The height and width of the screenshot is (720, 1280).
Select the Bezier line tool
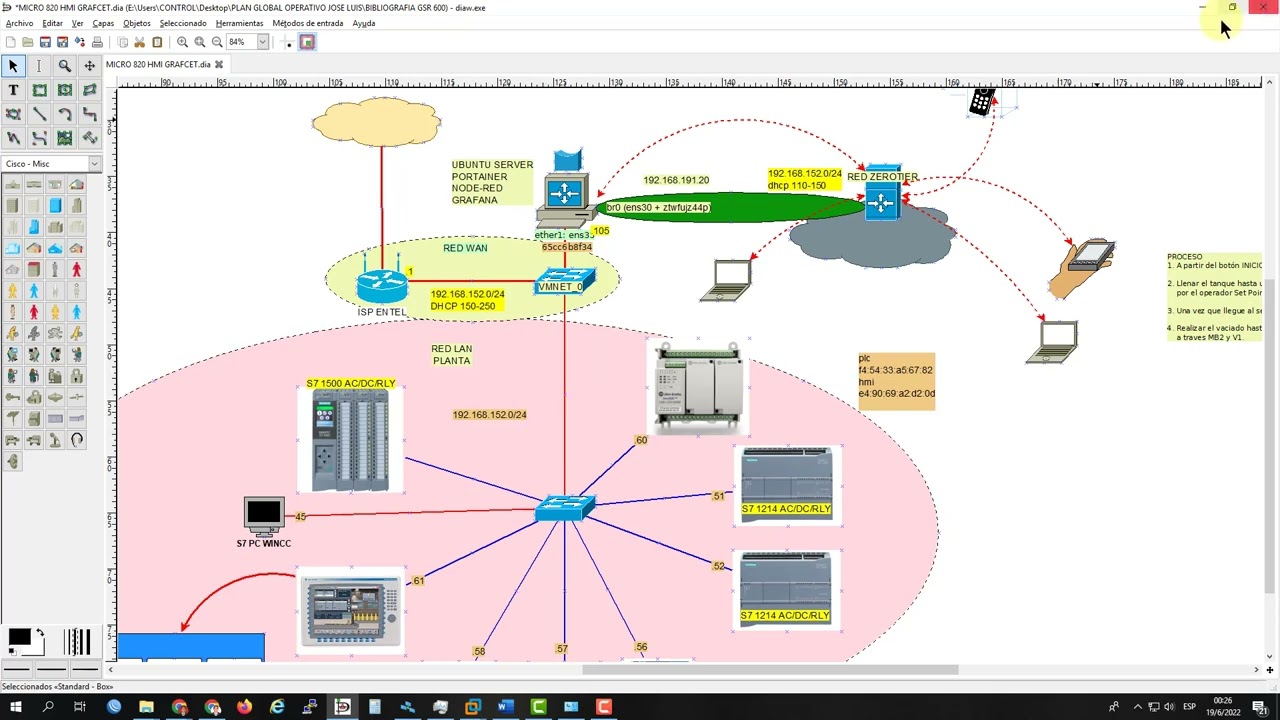tap(39, 138)
